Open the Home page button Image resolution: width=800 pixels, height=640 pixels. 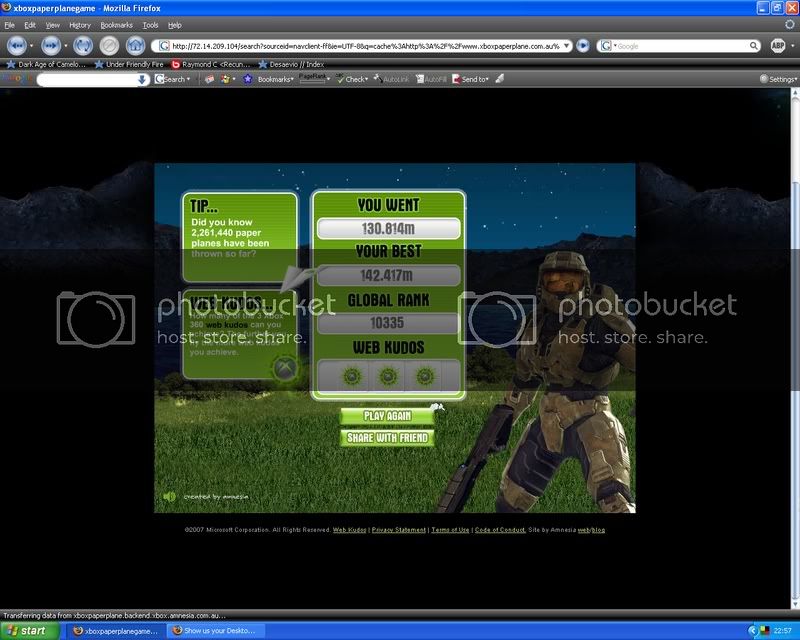[135, 46]
